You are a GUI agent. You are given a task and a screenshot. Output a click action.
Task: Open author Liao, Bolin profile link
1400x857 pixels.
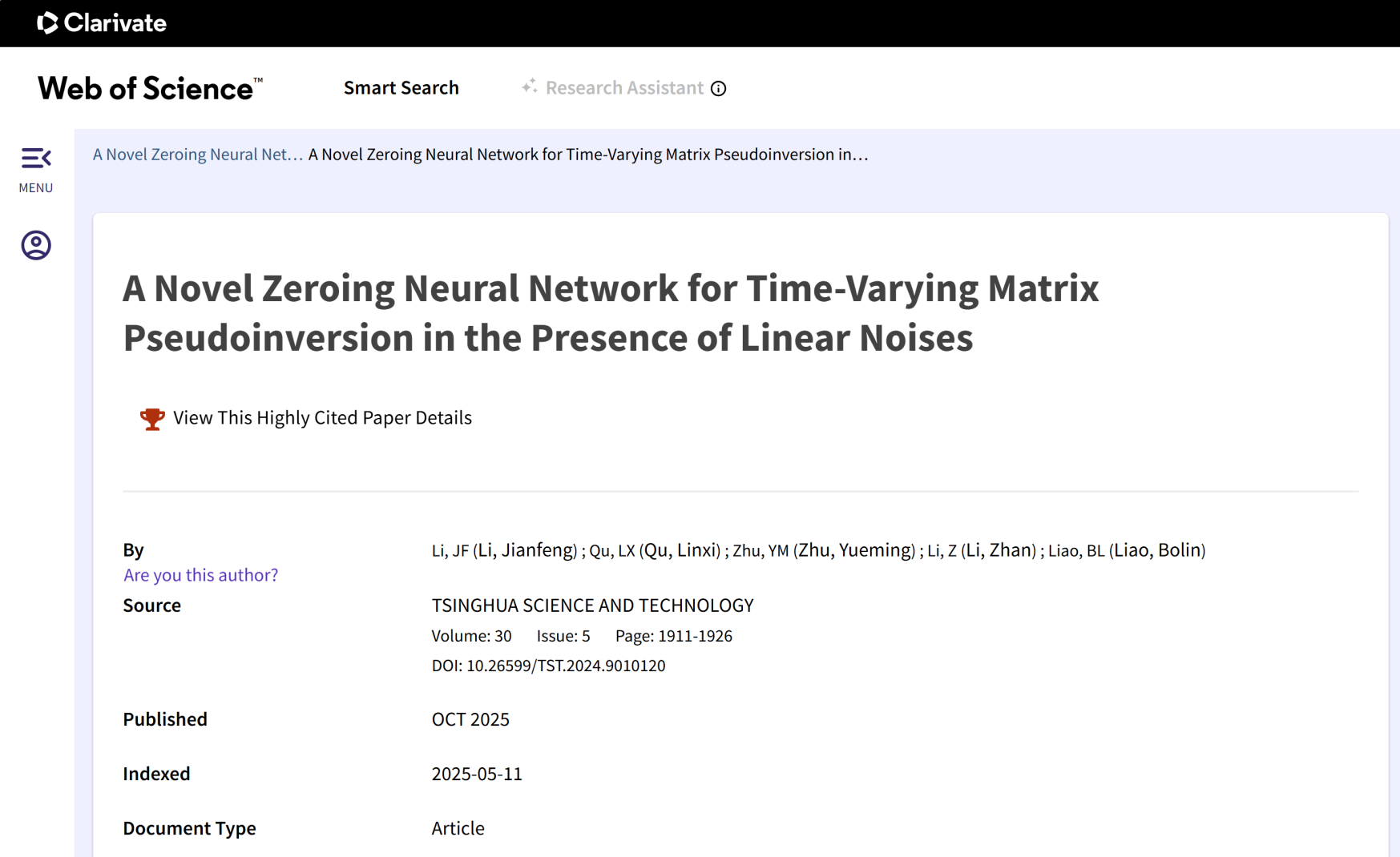pos(1160,550)
